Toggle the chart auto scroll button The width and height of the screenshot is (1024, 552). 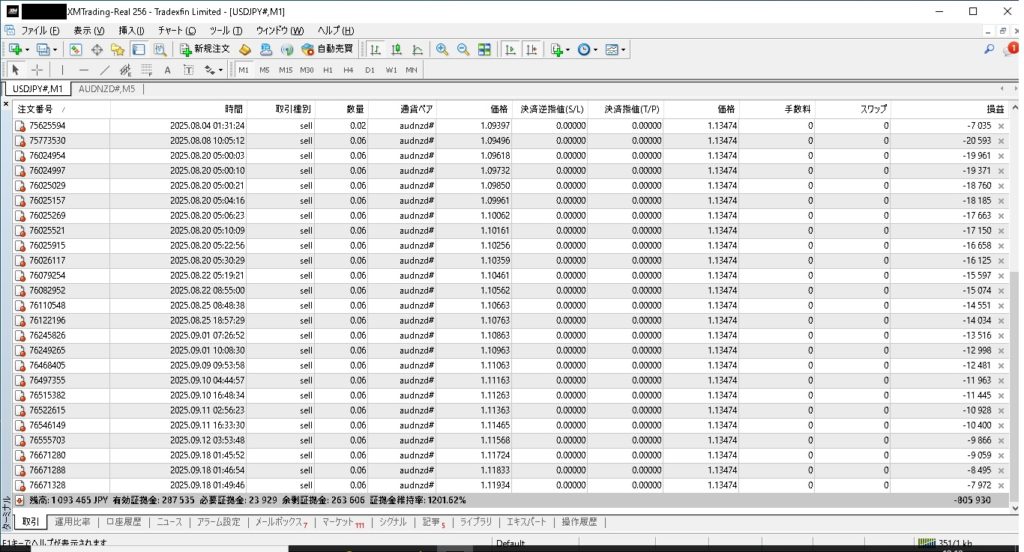(x=510, y=49)
